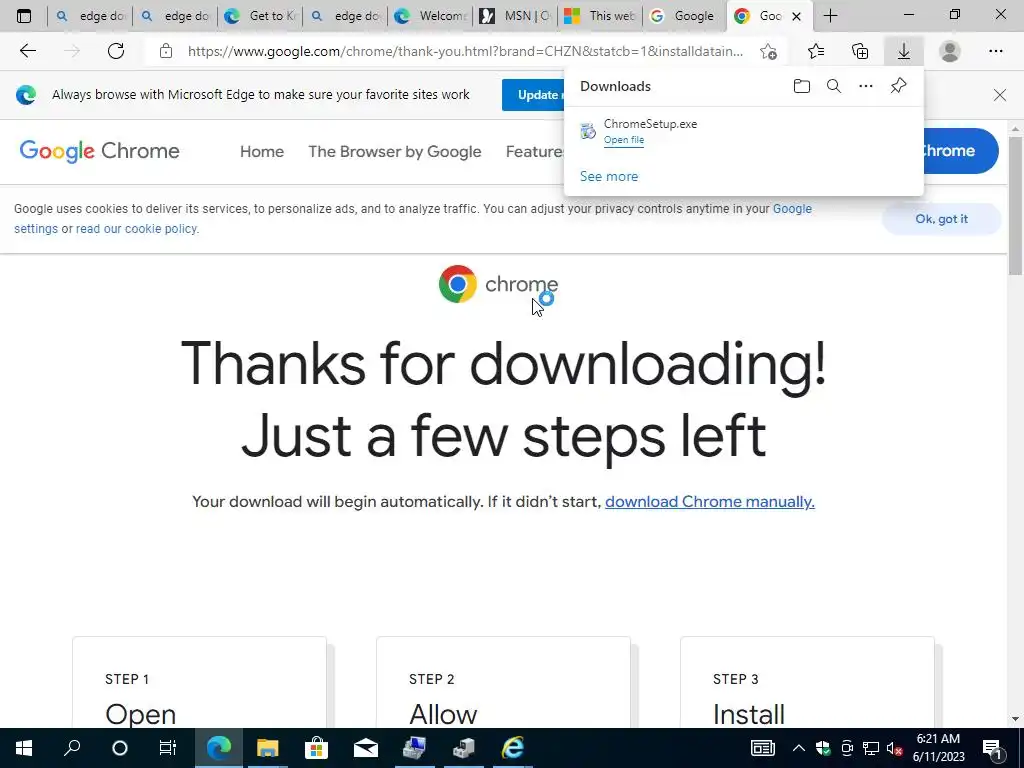Open File Explorer from taskbar
The image size is (1024, 768).
click(x=267, y=748)
